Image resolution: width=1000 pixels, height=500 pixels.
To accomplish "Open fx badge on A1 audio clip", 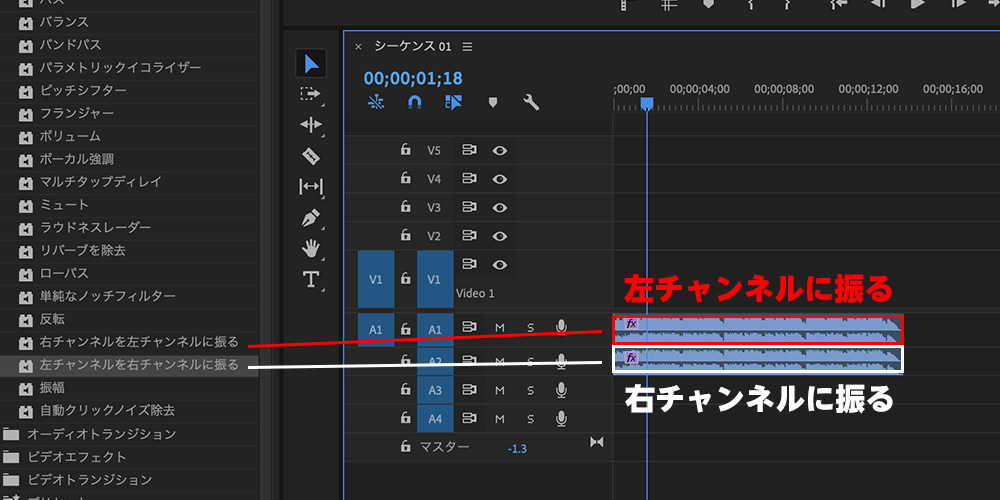I will 631,324.
